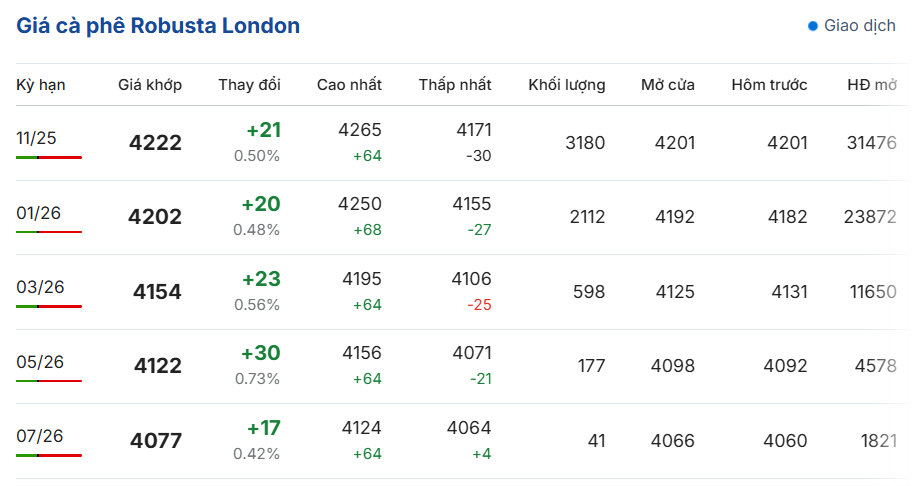Click the 4222 matched price
918x486 pixels.
pos(155,143)
